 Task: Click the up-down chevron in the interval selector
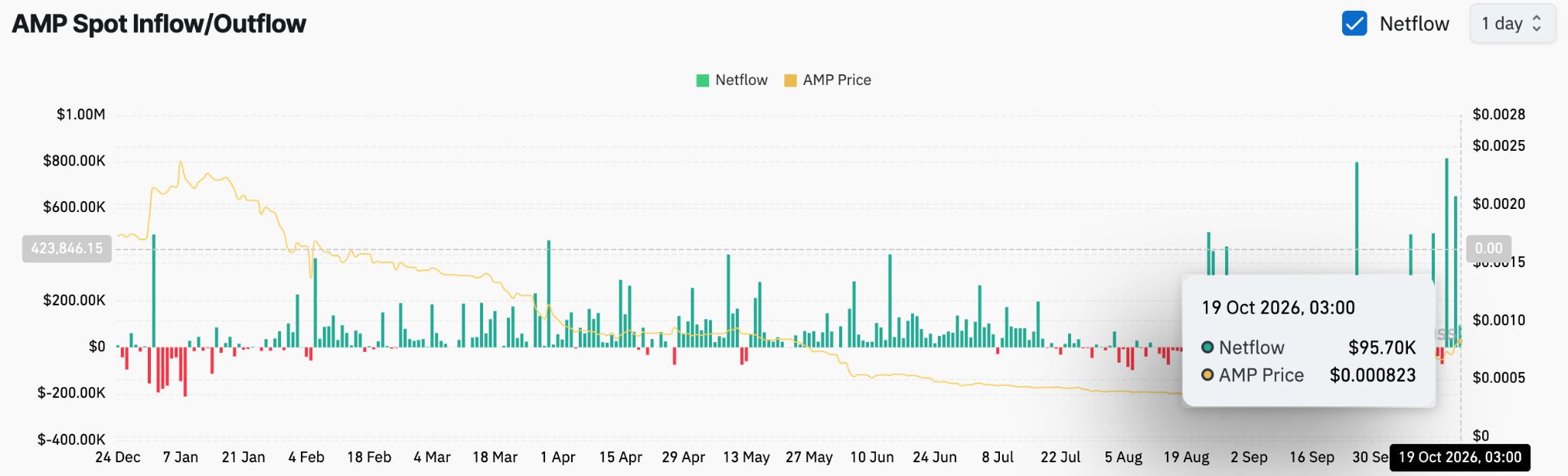click(1537, 24)
